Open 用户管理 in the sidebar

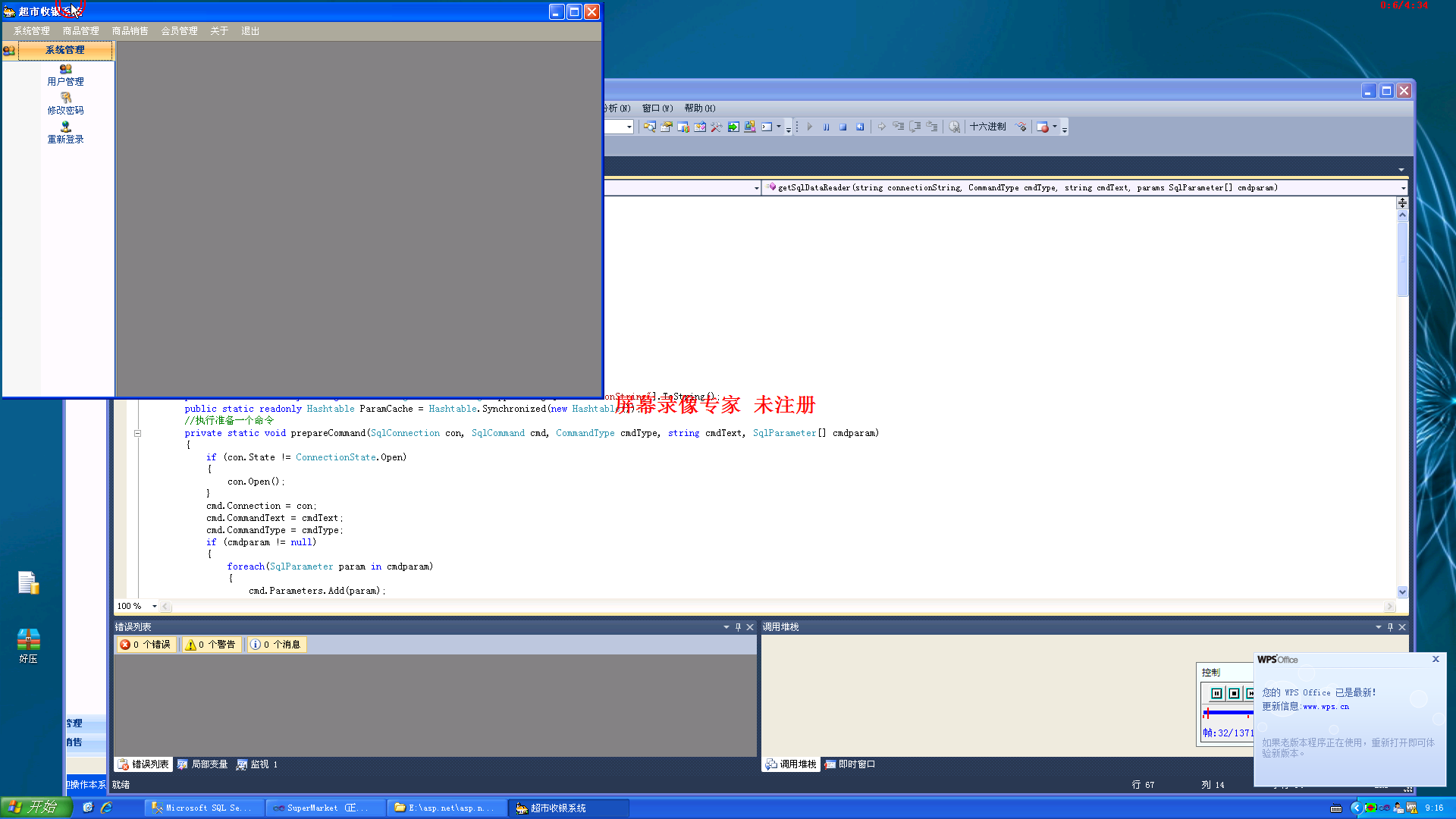click(x=65, y=75)
